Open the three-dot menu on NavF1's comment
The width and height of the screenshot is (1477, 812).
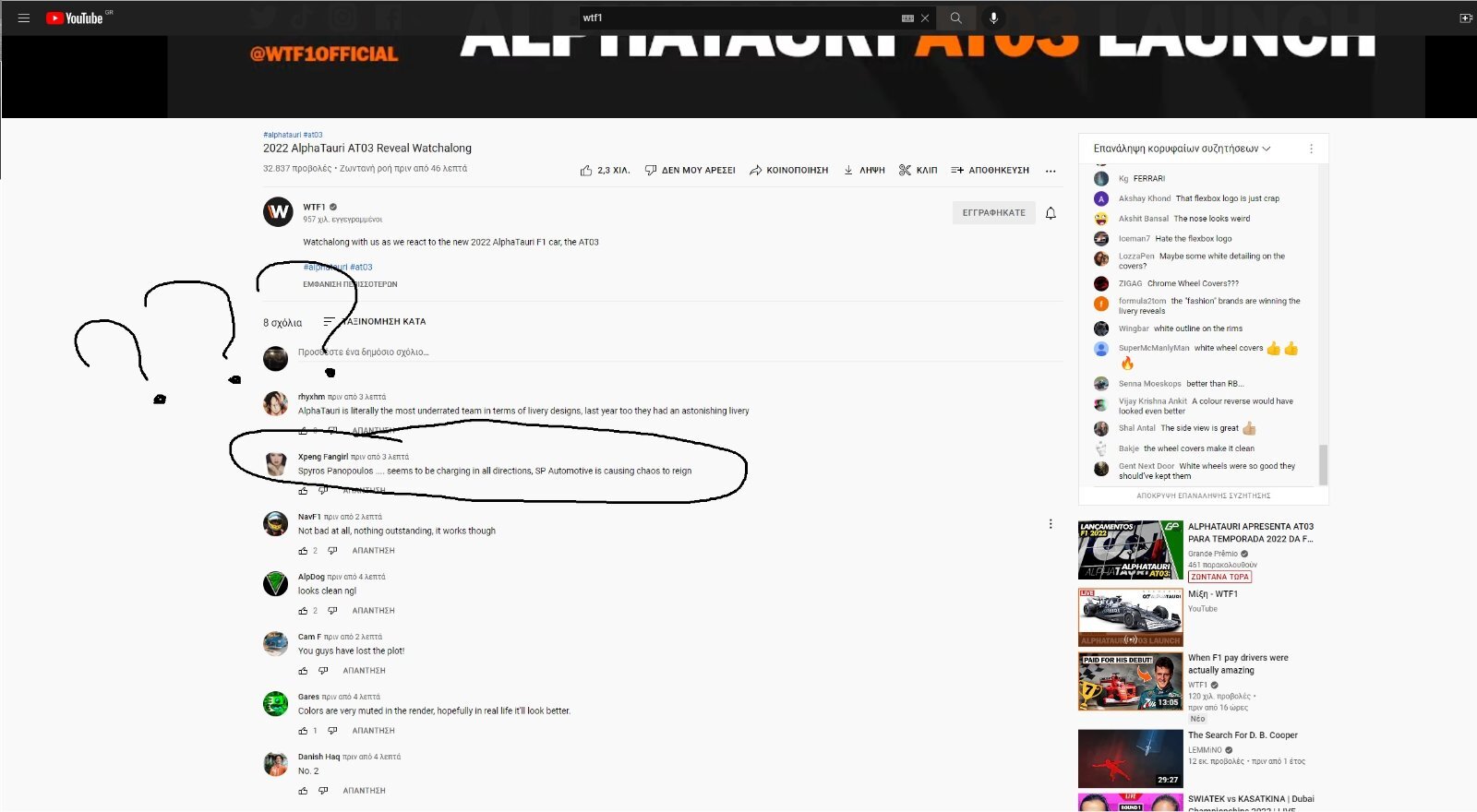tap(1051, 524)
